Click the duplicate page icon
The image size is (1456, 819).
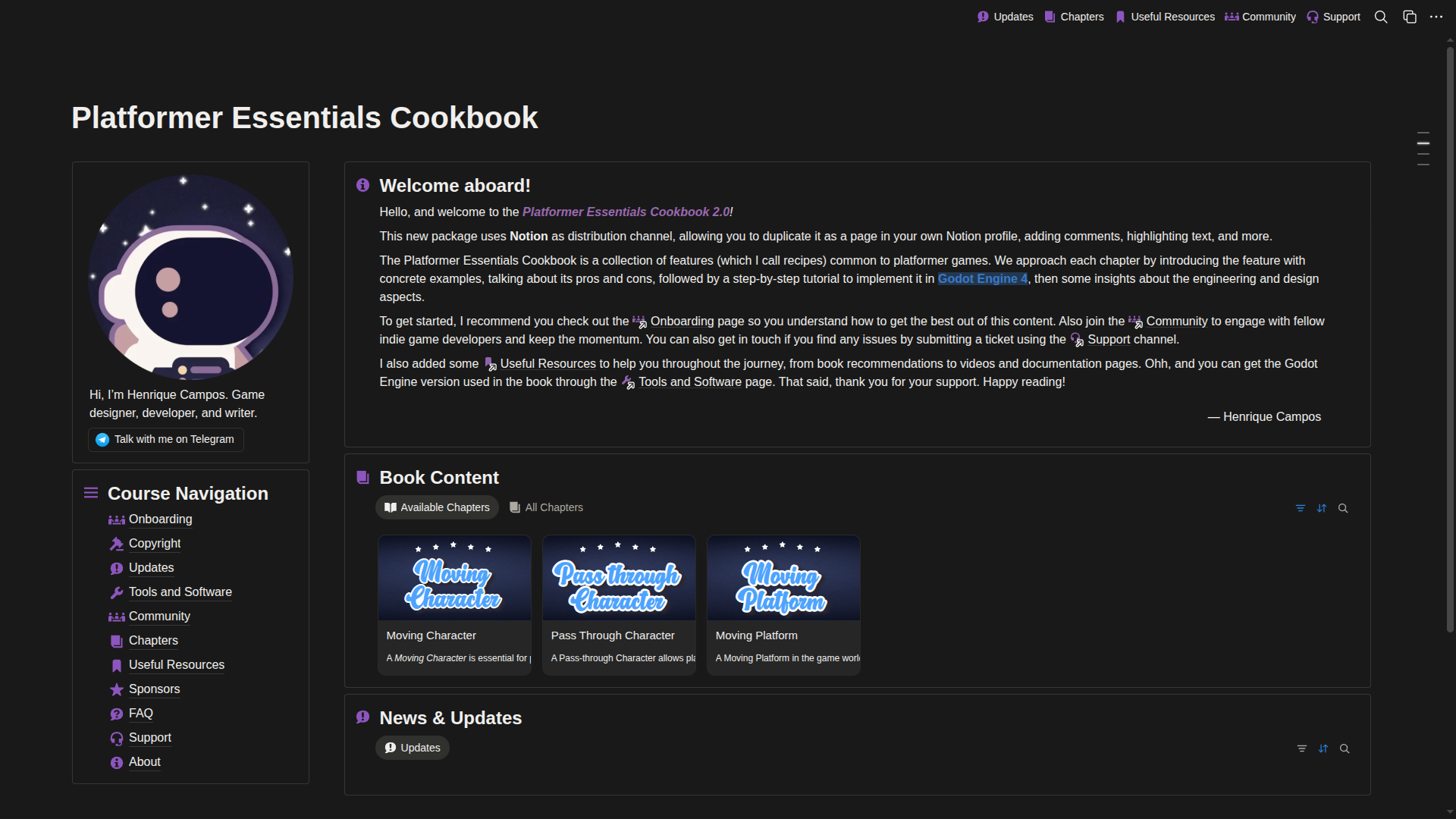[1410, 17]
